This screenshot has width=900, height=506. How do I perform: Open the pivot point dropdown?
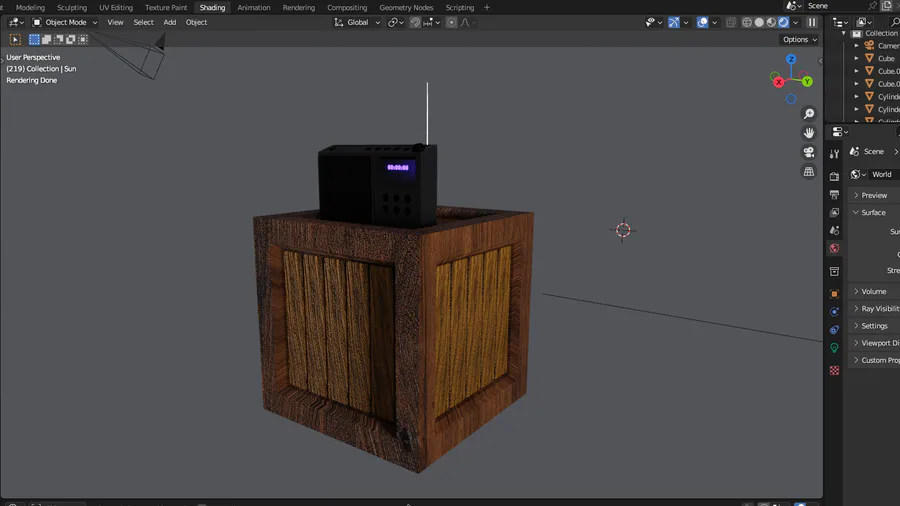(395, 22)
